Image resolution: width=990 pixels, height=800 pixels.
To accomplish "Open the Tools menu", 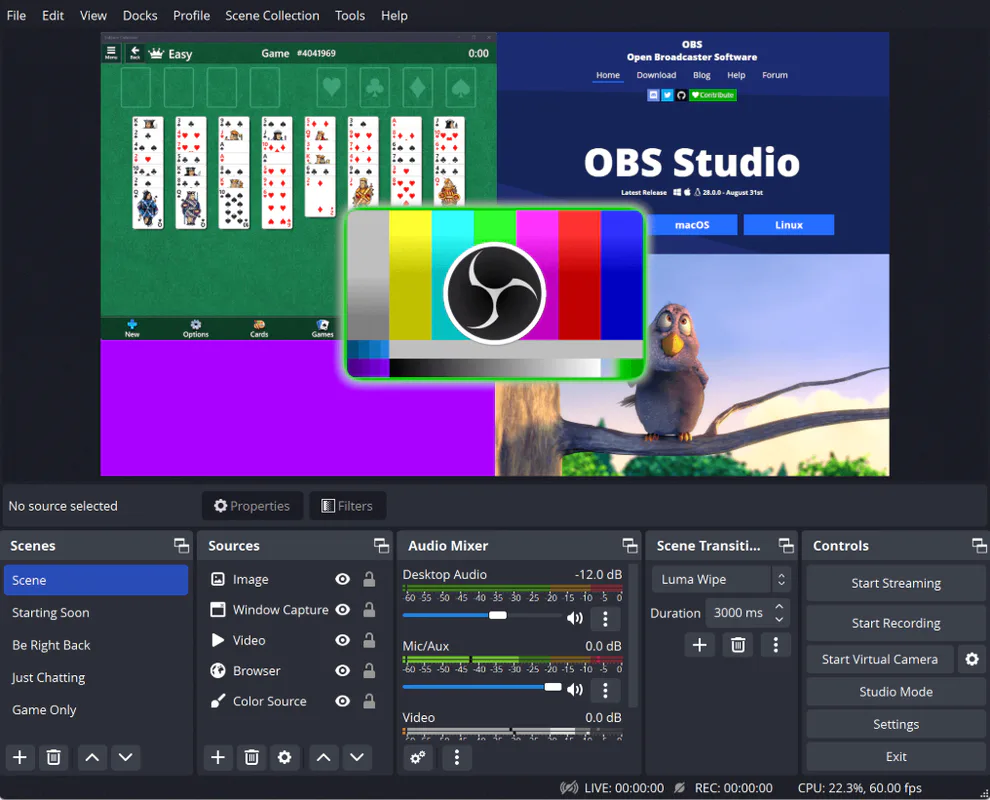I will 349,15.
